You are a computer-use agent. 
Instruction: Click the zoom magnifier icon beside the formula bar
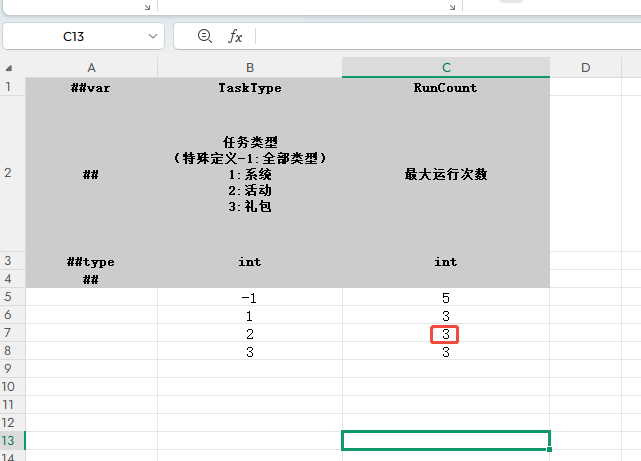point(205,36)
